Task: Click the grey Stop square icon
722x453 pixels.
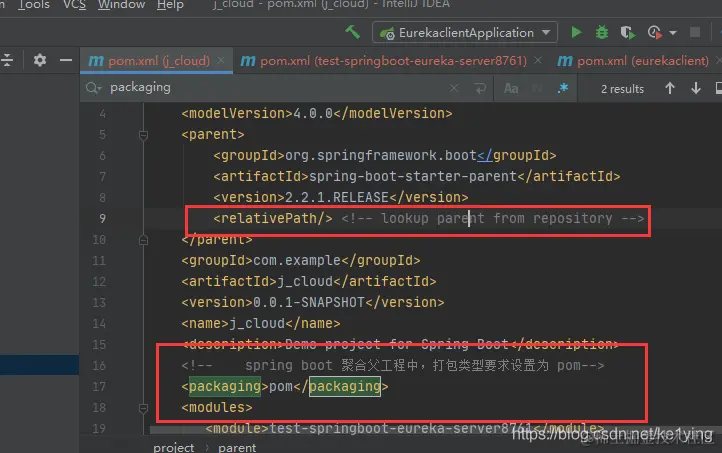Action: (x=695, y=32)
